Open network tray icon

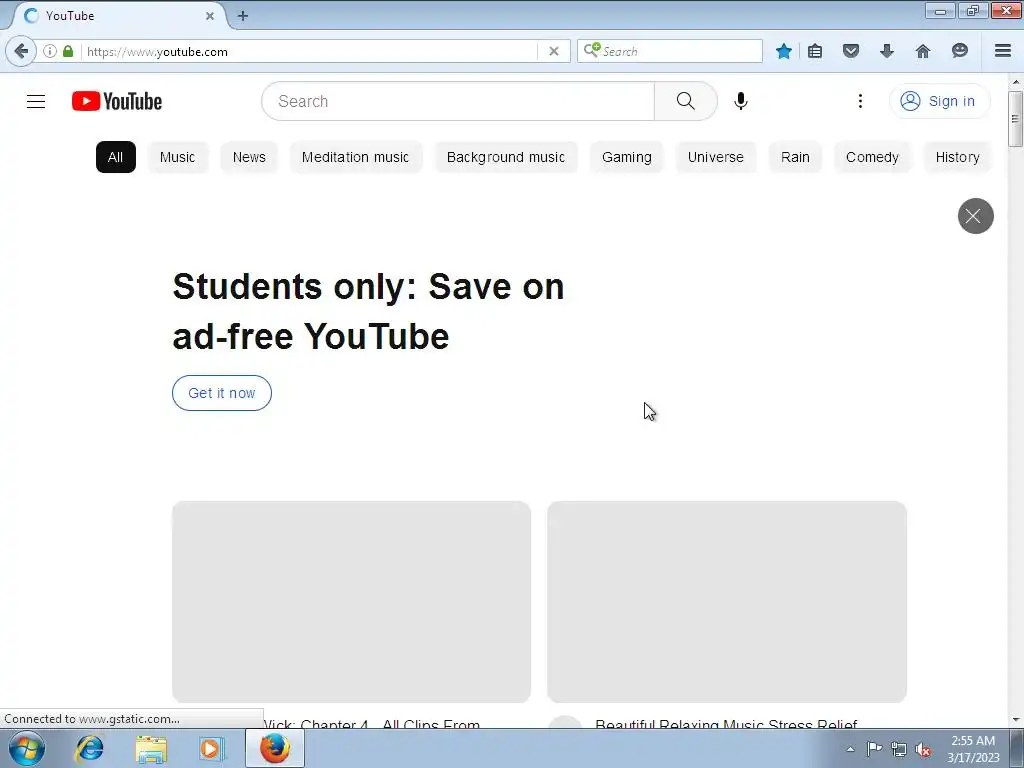[x=899, y=749]
